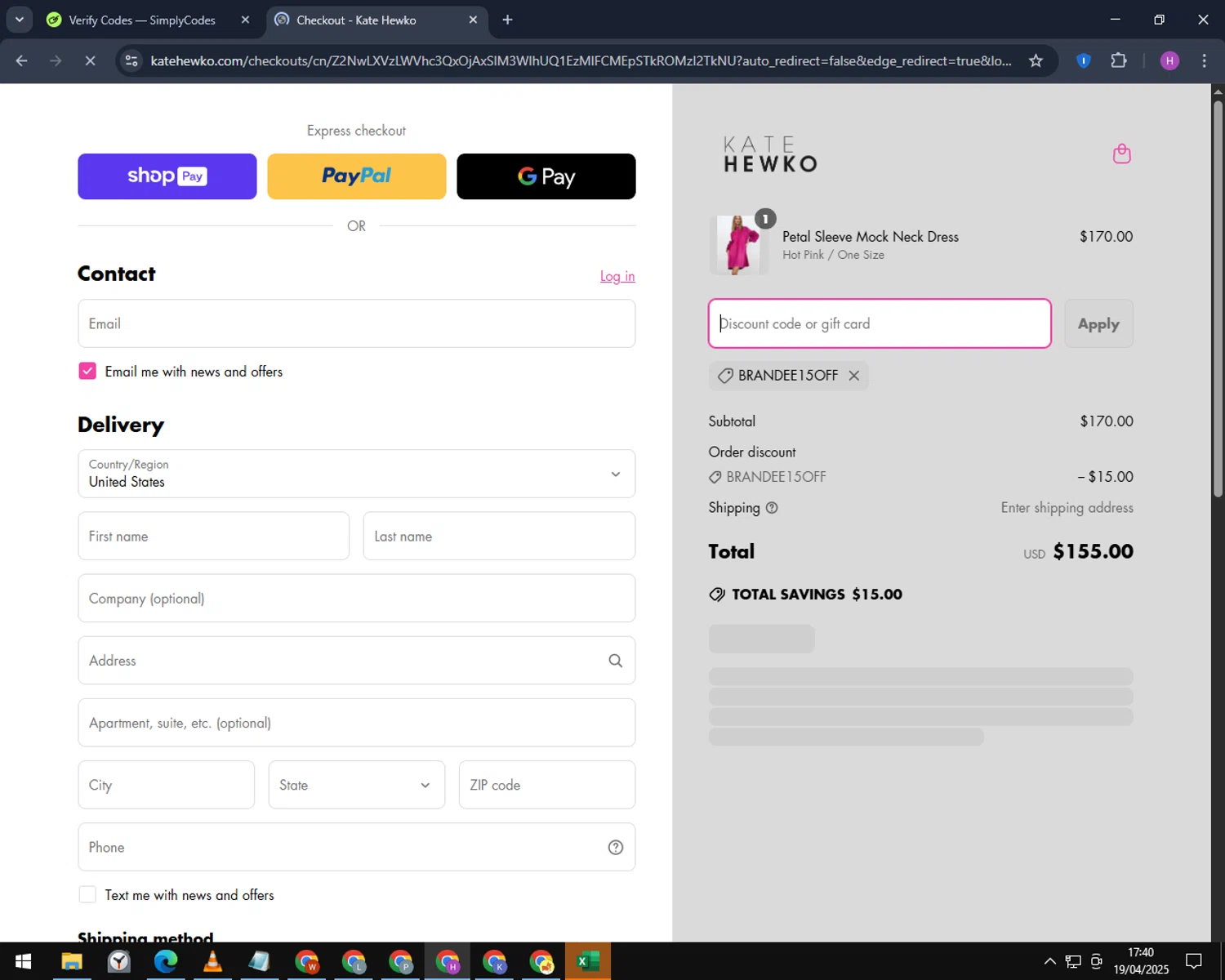Open the Extensions puzzle icon
The height and width of the screenshot is (980, 1225).
(1119, 60)
